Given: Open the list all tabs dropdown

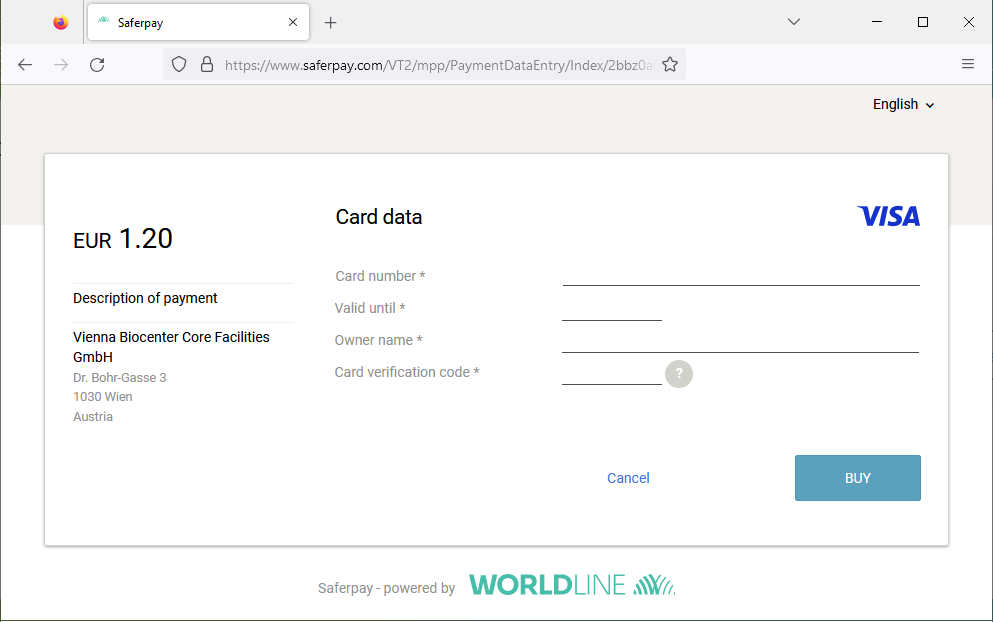Looking at the screenshot, I should (794, 22).
